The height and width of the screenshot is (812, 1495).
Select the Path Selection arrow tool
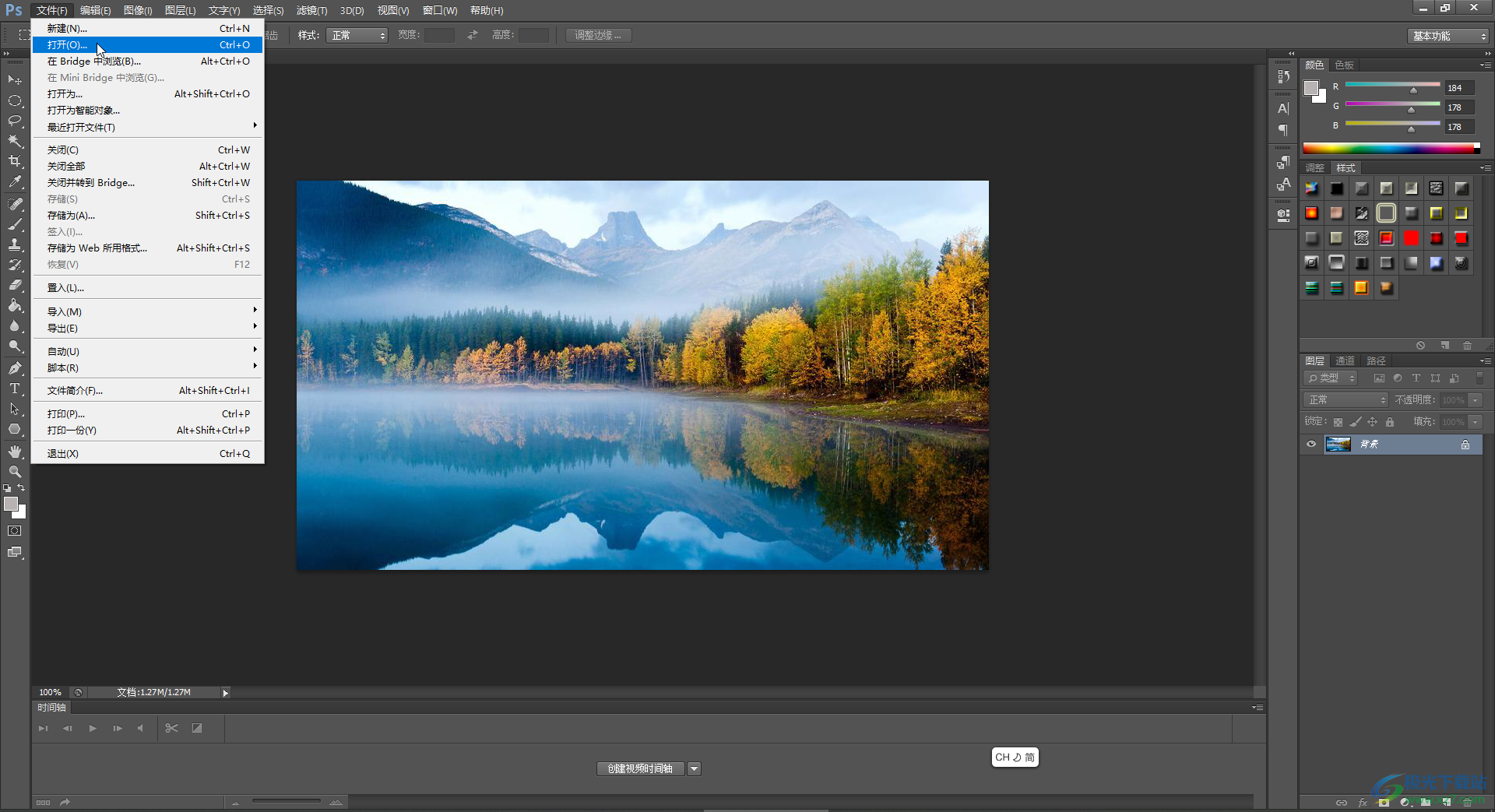click(x=15, y=409)
